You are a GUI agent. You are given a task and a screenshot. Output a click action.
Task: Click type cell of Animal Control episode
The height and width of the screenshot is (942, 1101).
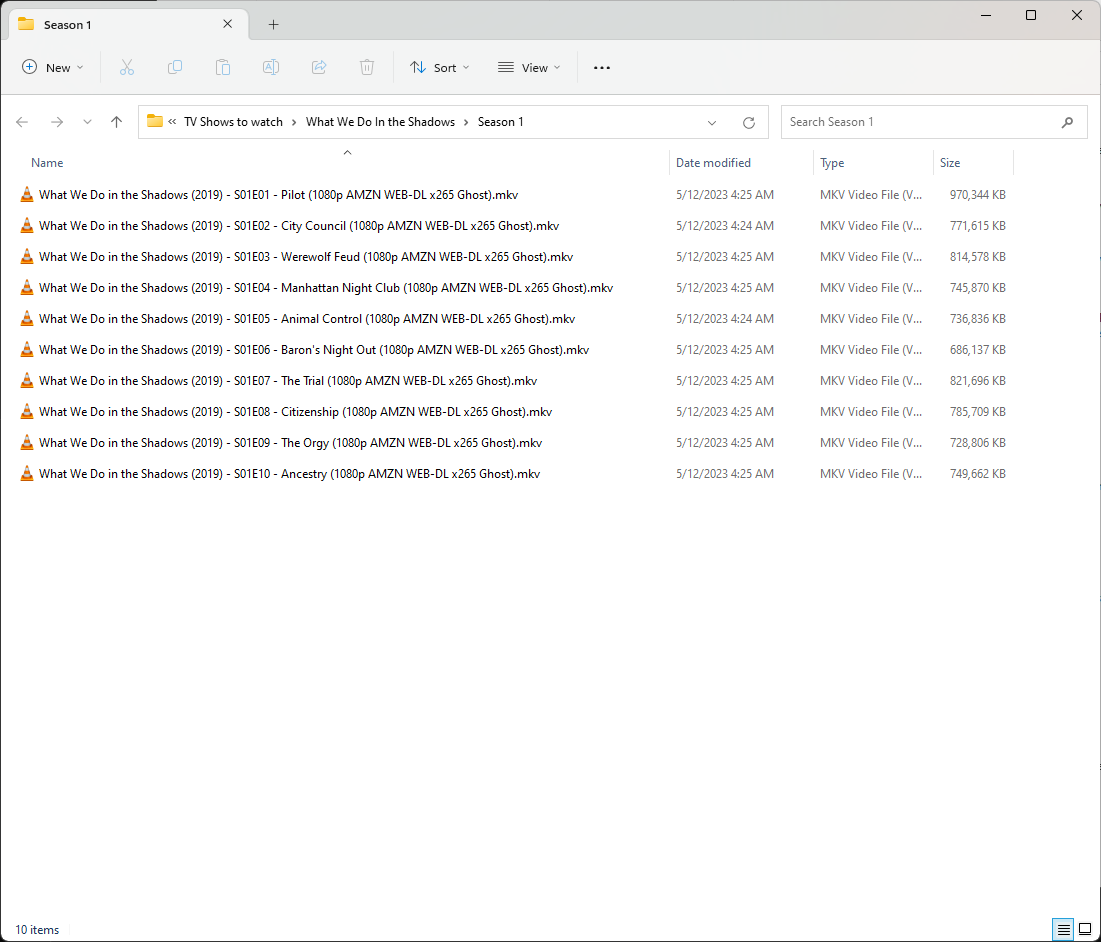871,318
